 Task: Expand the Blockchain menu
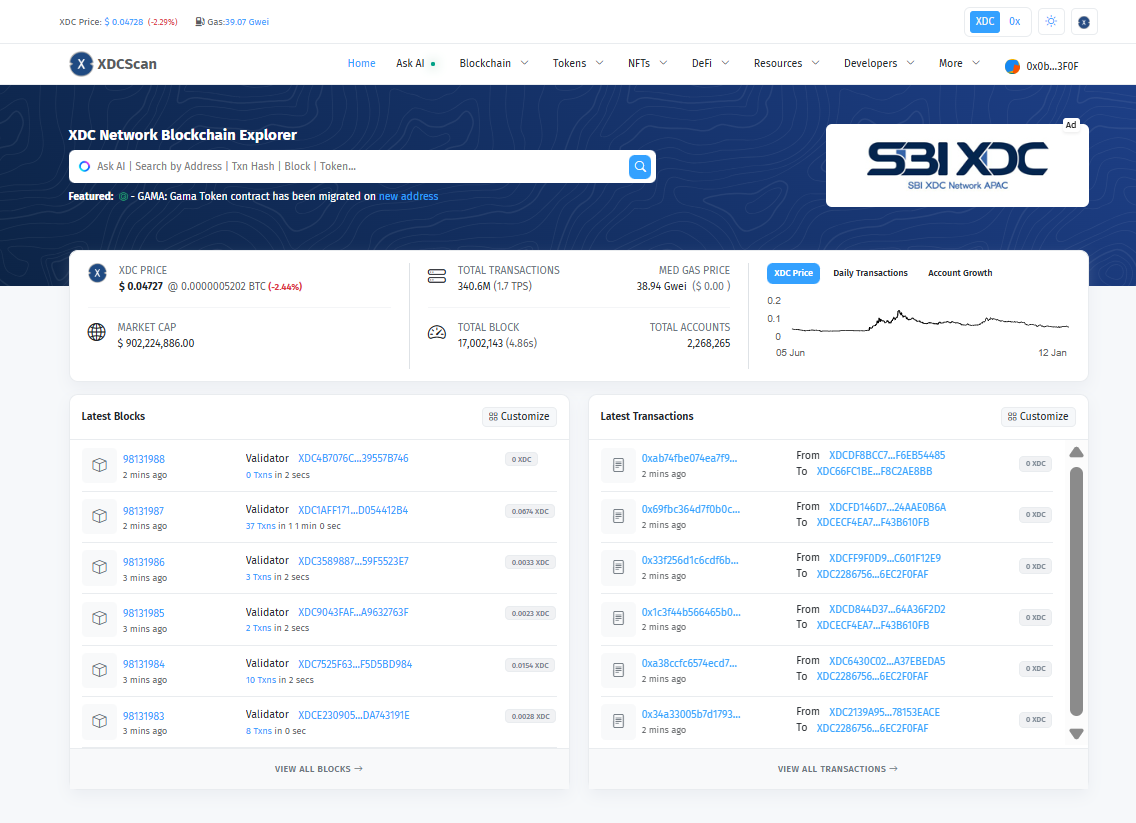(493, 64)
